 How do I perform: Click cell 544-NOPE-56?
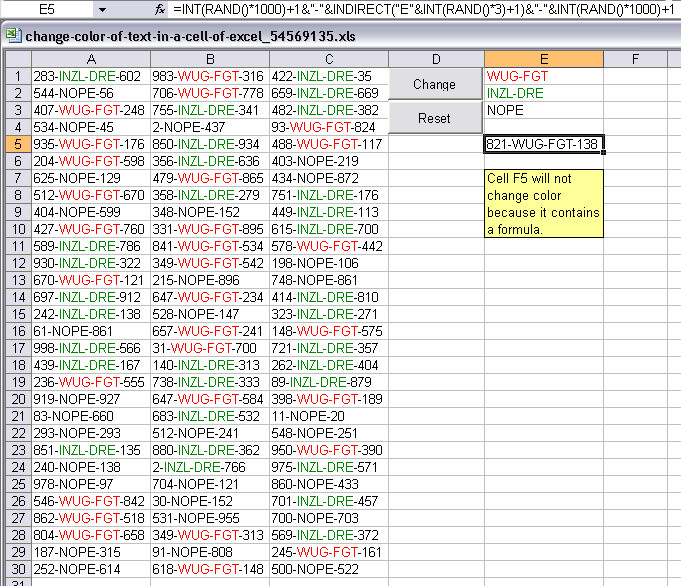coord(91,93)
